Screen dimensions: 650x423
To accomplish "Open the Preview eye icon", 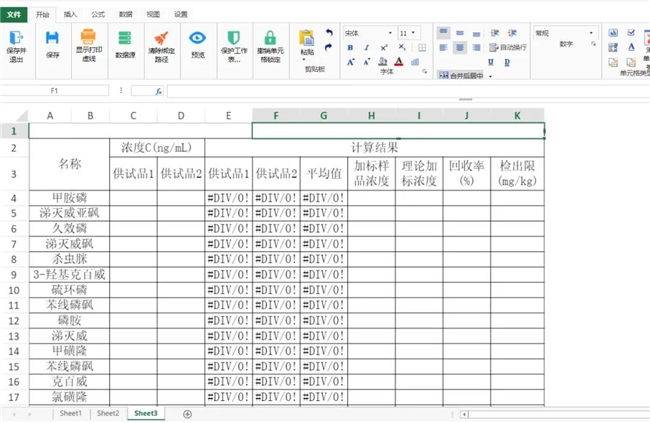I will coord(197,43).
